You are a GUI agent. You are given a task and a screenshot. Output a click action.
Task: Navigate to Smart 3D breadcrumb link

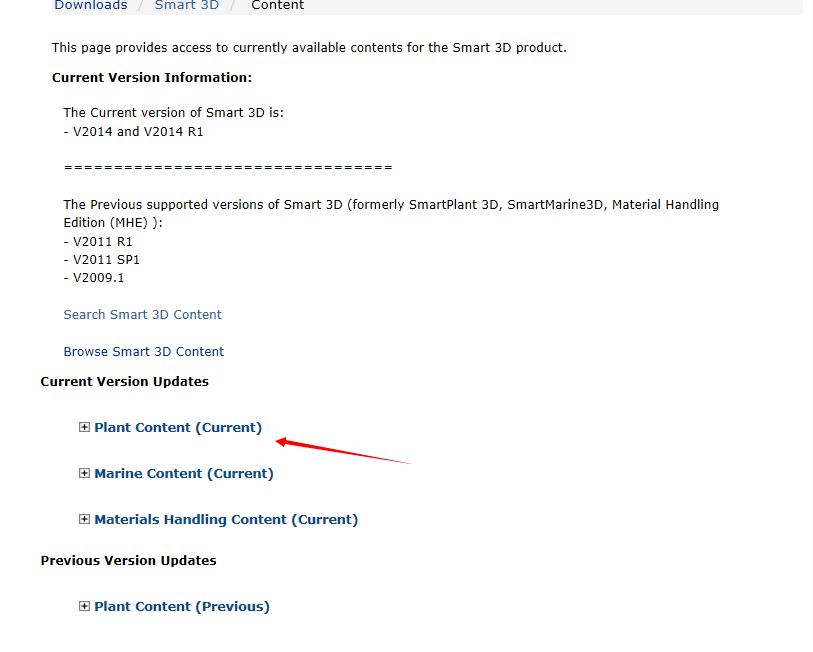[x=187, y=5]
